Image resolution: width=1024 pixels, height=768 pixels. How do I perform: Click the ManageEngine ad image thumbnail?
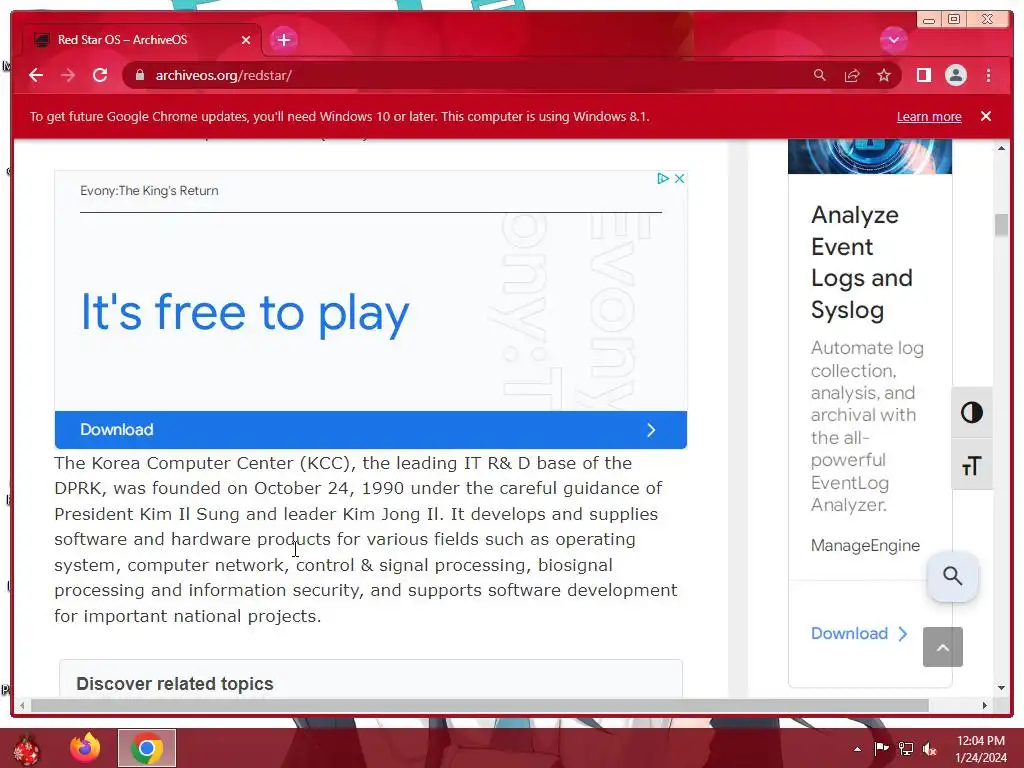(870, 157)
